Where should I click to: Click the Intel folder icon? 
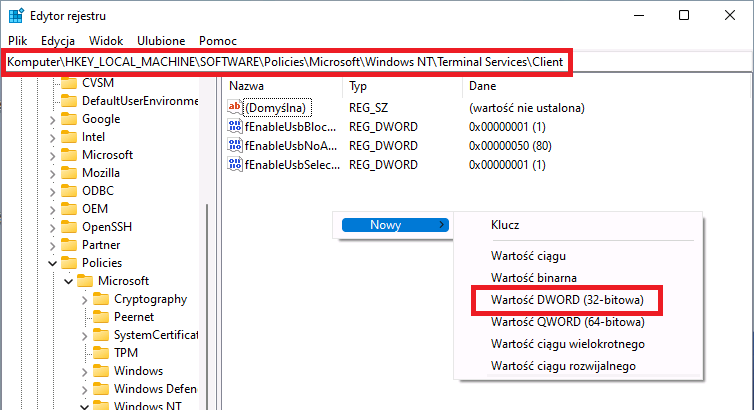tap(69, 137)
